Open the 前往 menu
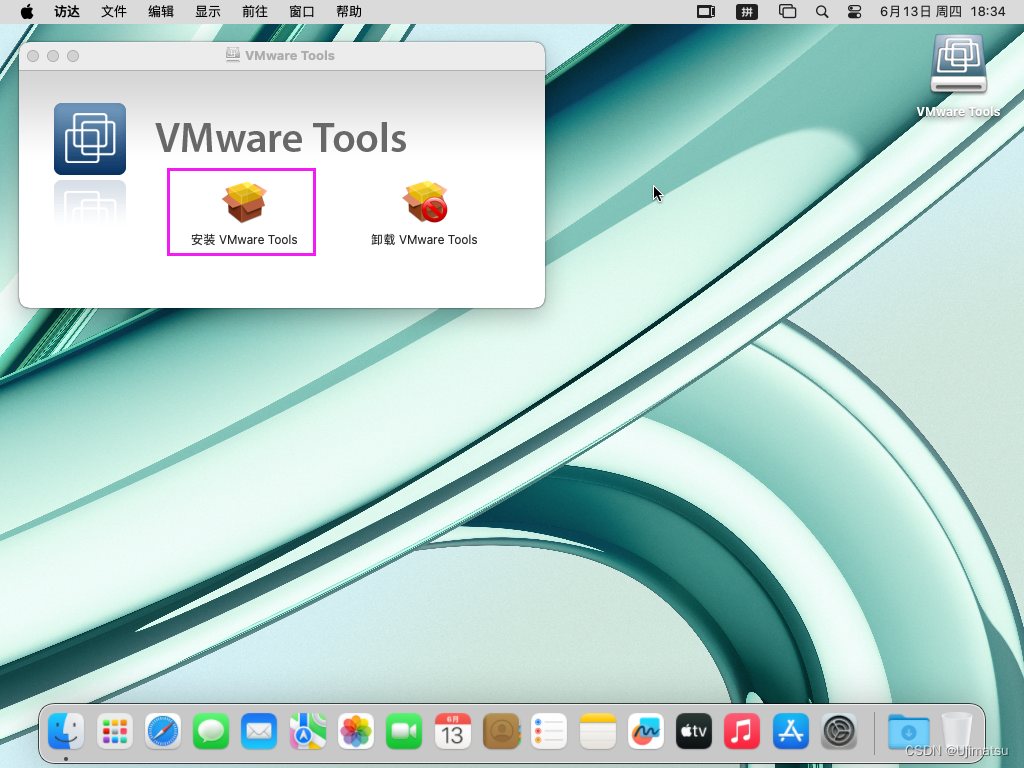The width and height of the screenshot is (1024, 768). [255, 12]
